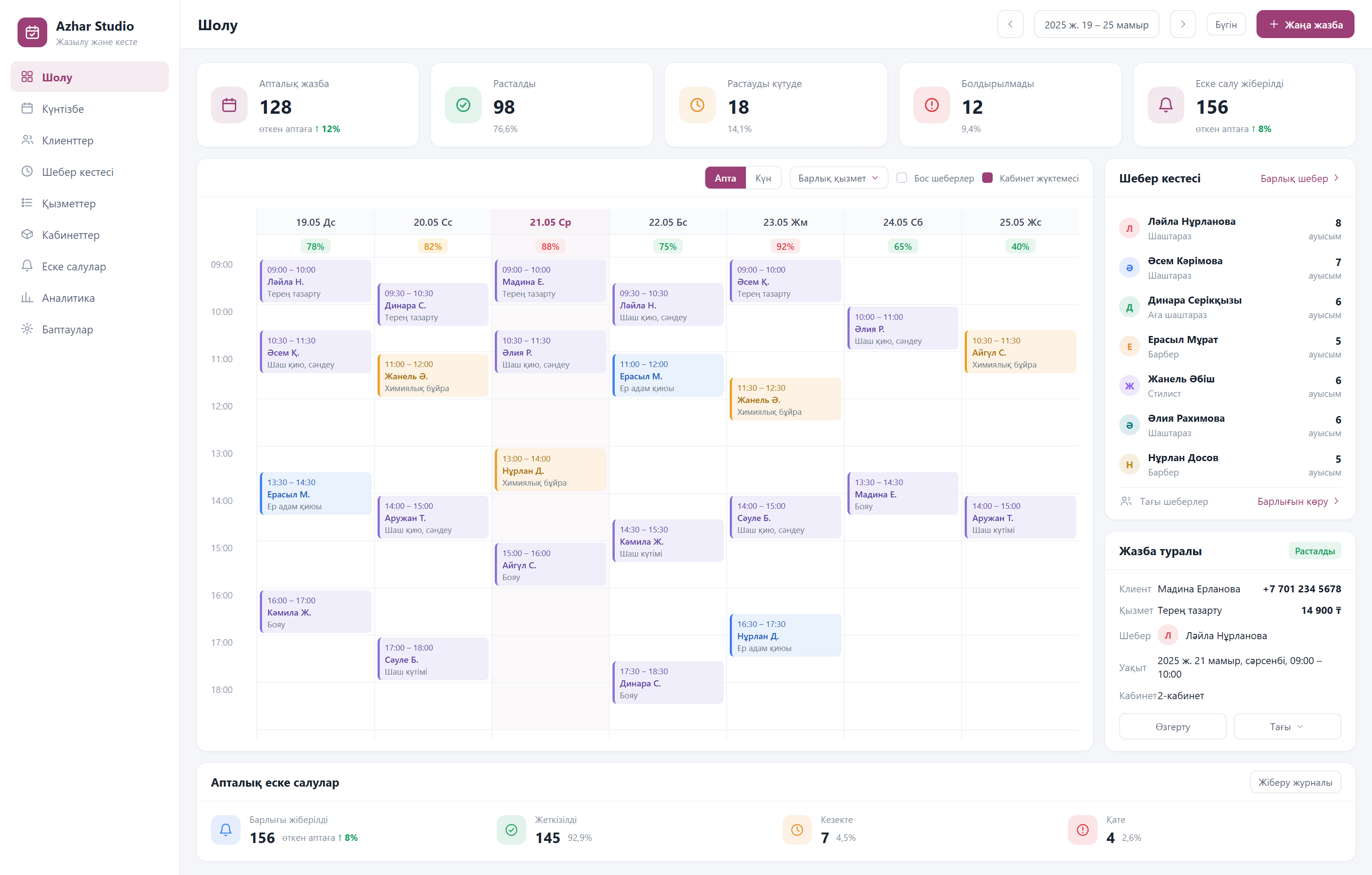Open Баптаулар gear icon in sidebar
The image size is (1372, 875).
click(27, 329)
